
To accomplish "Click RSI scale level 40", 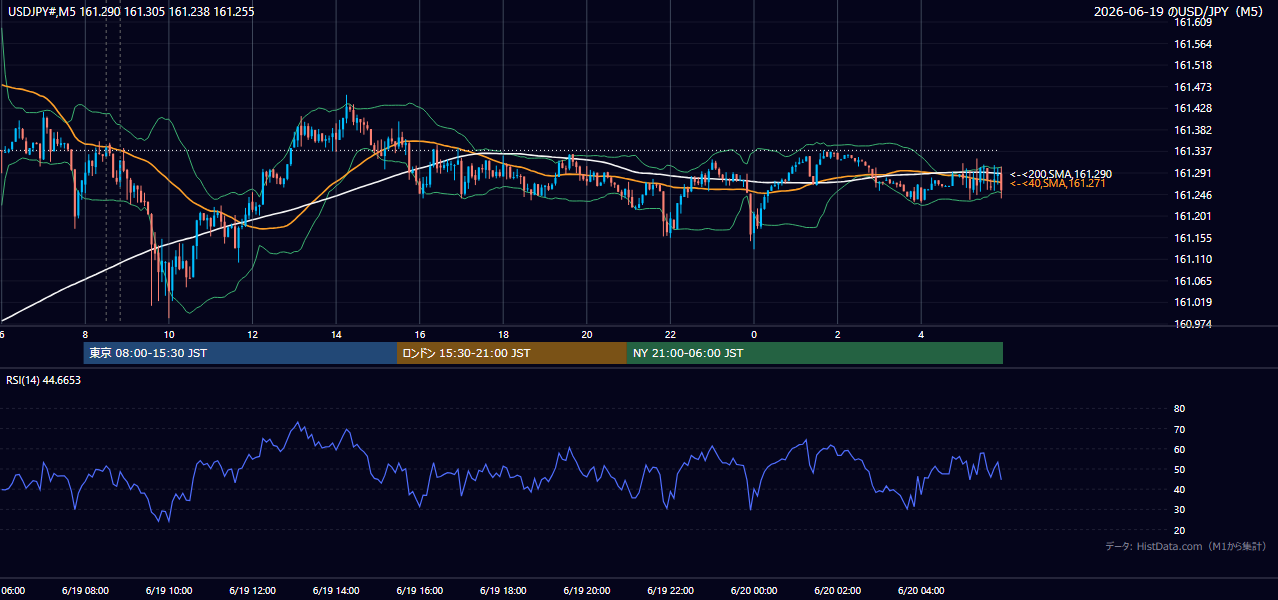I will (x=1179, y=489).
